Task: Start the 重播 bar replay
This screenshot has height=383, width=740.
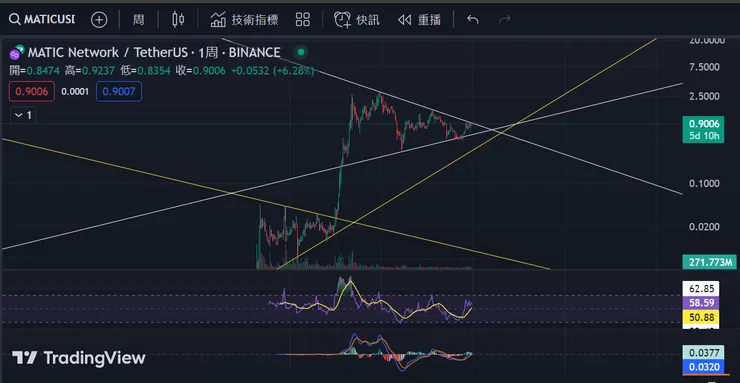Action: (x=420, y=20)
